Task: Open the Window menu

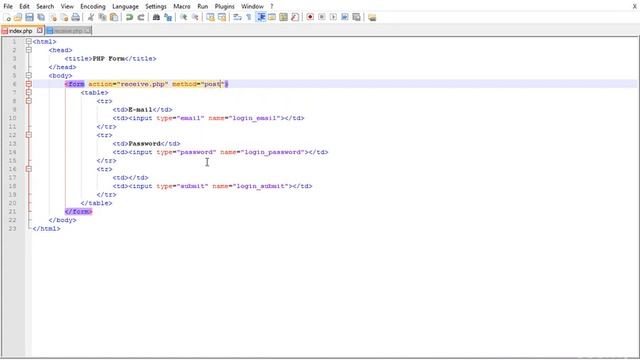Action: [252, 7]
